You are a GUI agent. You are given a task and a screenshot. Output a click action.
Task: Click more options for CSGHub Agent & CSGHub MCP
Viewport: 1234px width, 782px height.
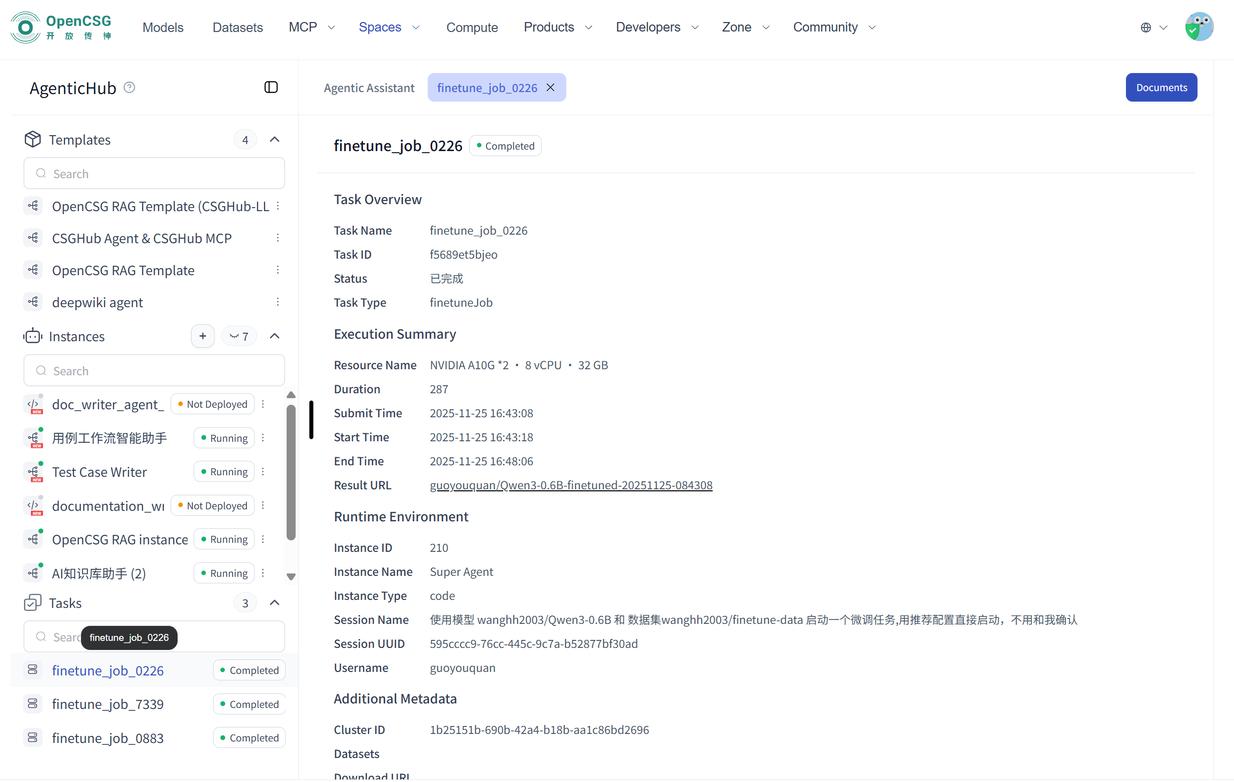278,238
